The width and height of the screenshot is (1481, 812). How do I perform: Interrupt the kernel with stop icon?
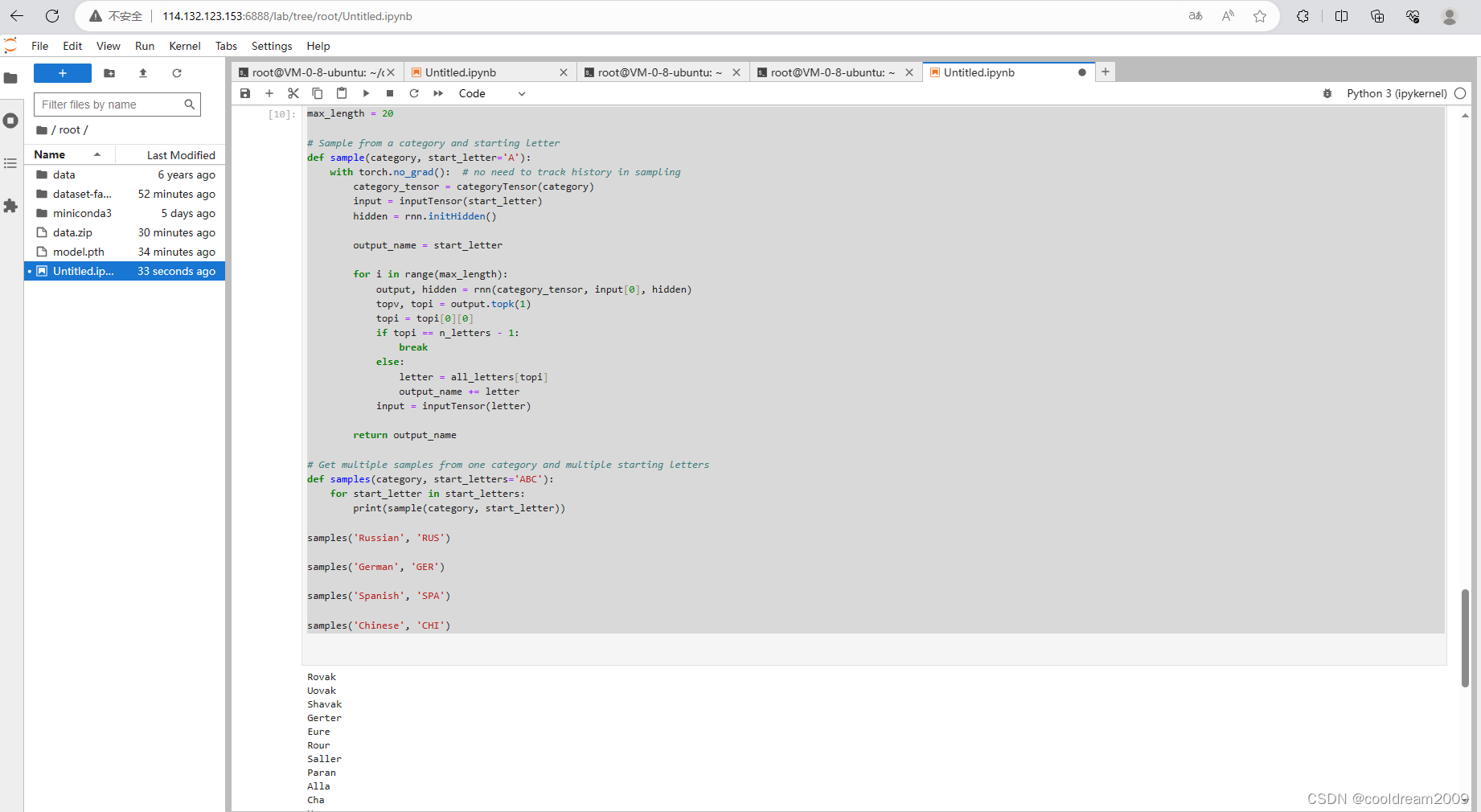(390, 93)
